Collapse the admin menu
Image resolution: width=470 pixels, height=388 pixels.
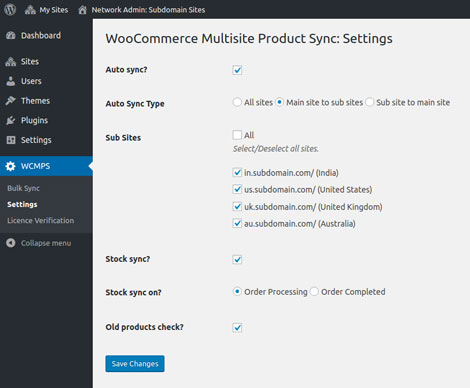[39, 243]
